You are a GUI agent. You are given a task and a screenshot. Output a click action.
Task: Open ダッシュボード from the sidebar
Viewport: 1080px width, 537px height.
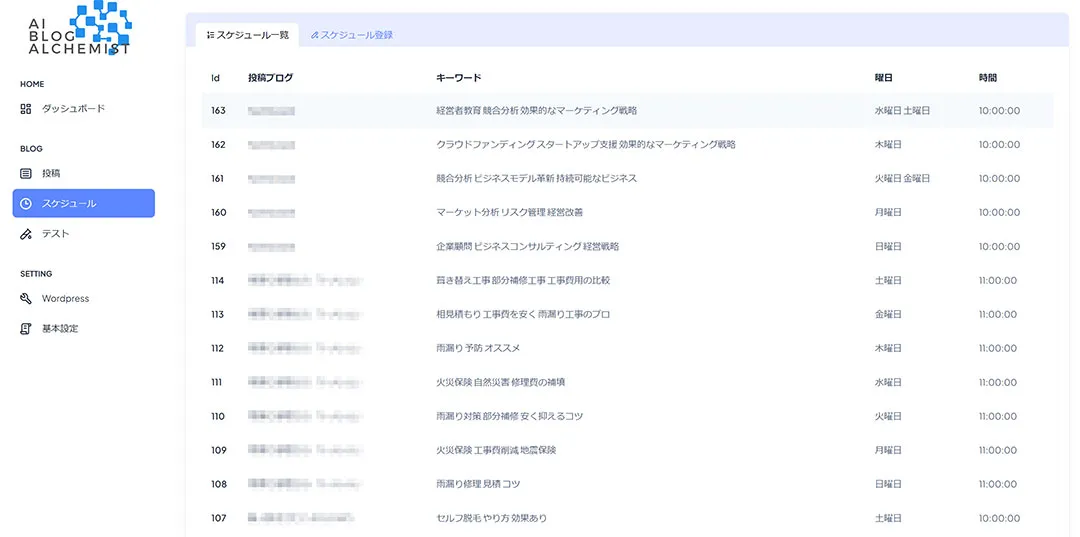click(73, 108)
